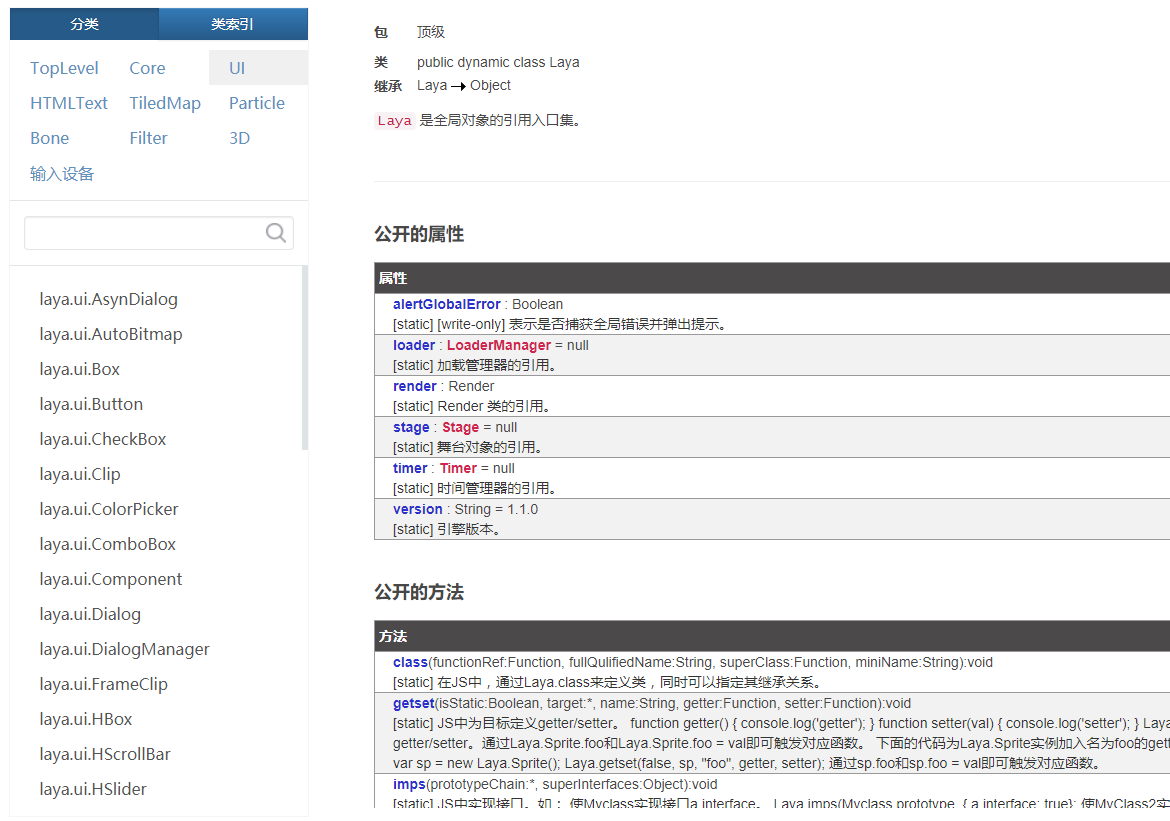The width and height of the screenshot is (1170, 821).
Task: Click the class method link
Action: click(410, 663)
